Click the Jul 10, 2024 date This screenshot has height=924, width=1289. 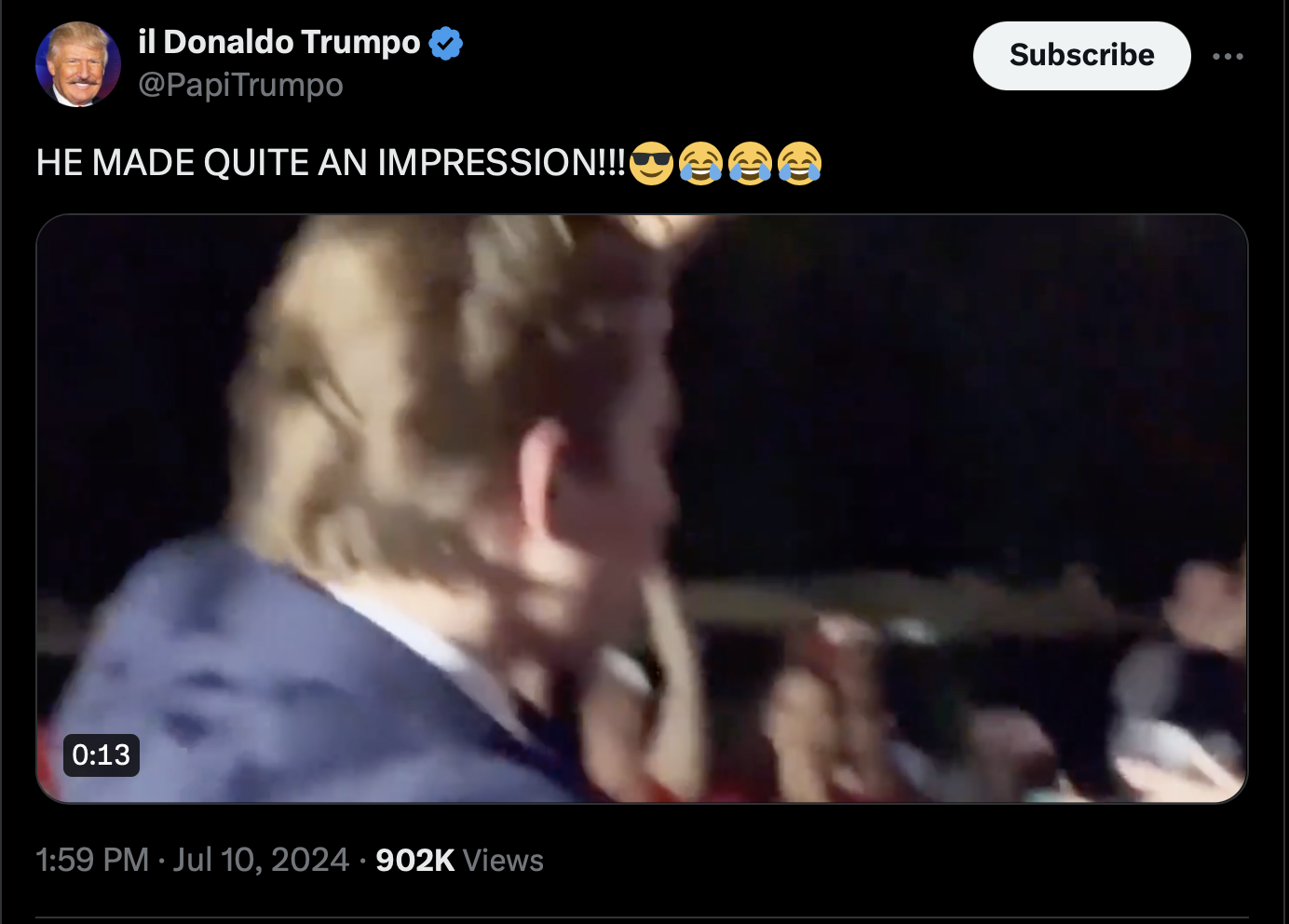click(x=261, y=860)
